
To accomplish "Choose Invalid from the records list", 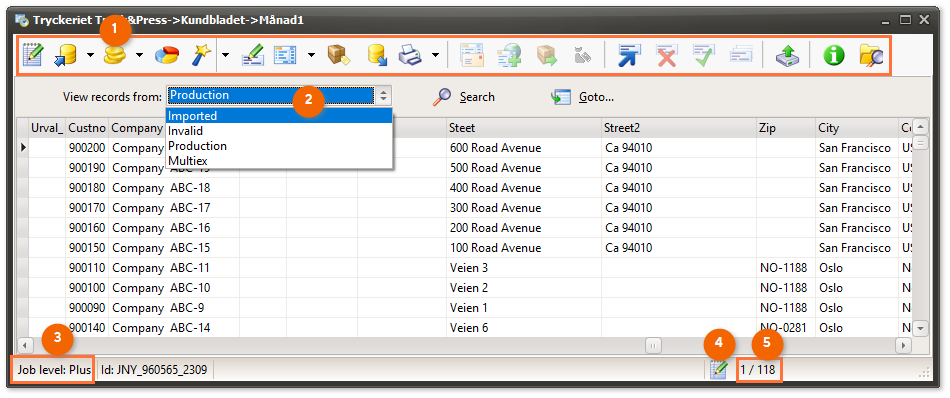I will (279, 131).
